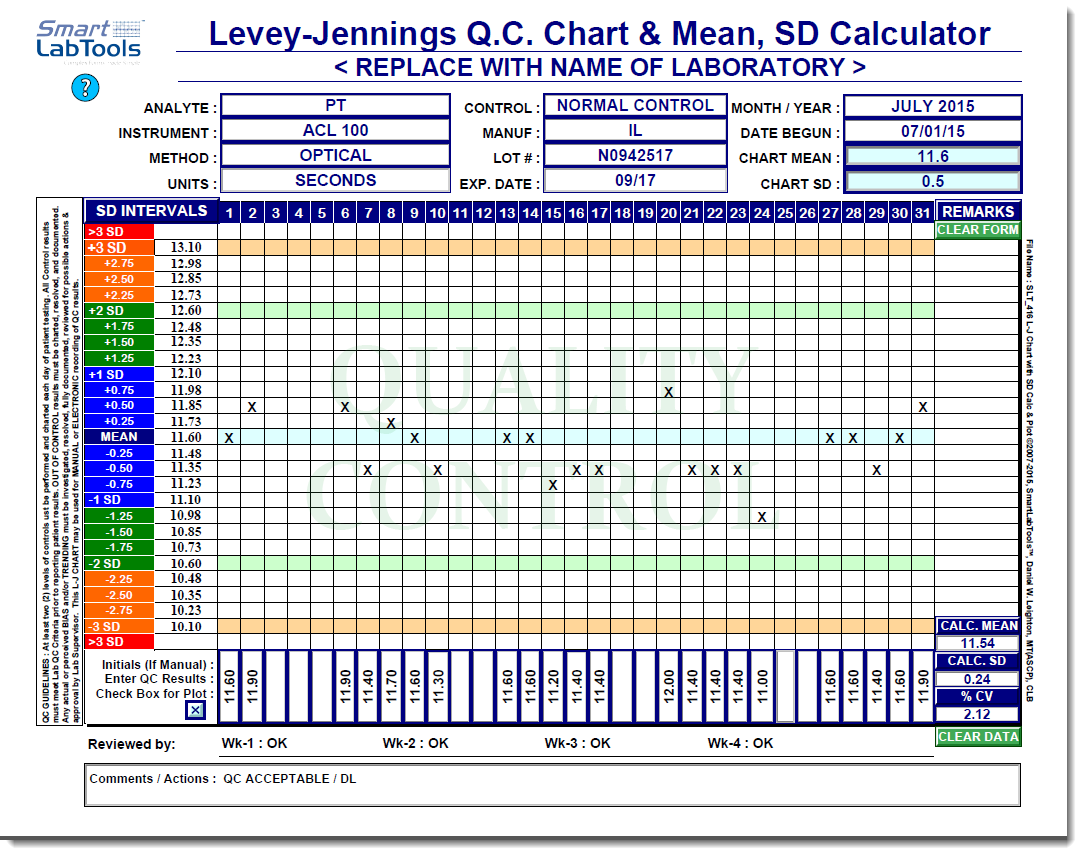This screenshot has height=855, width=1082.
Task: Click the red >3 SD top label
Action: click(x=119, y=231)
